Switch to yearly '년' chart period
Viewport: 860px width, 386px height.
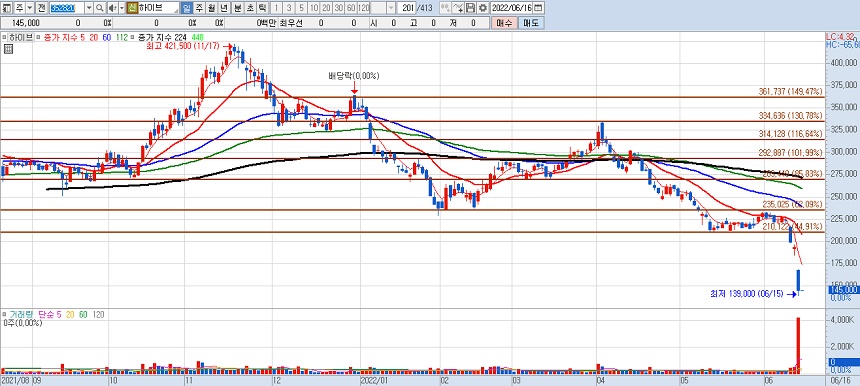point(224,8)
